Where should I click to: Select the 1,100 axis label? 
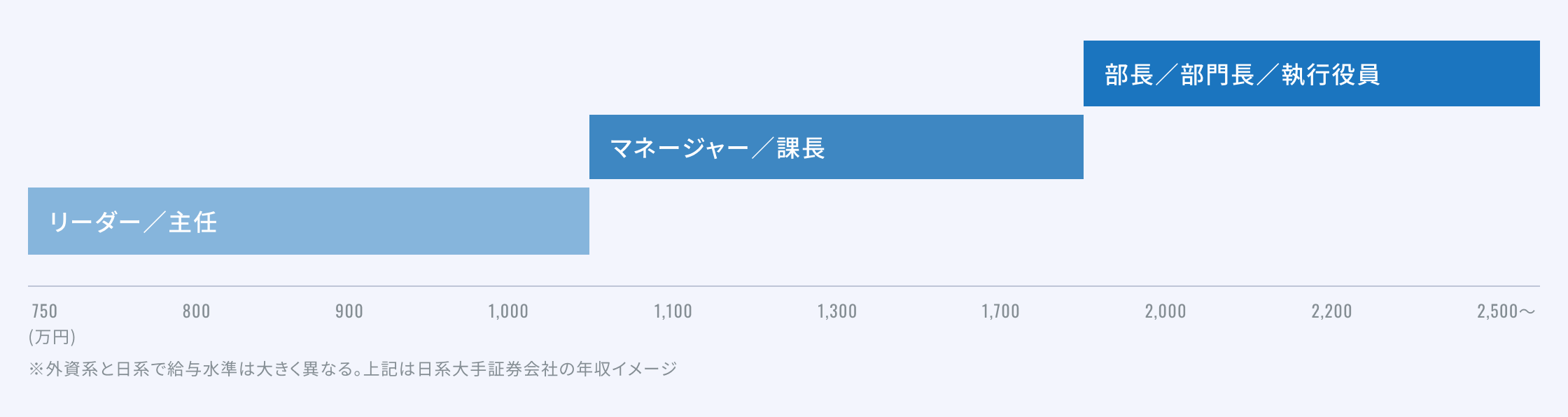click(673, 311)
